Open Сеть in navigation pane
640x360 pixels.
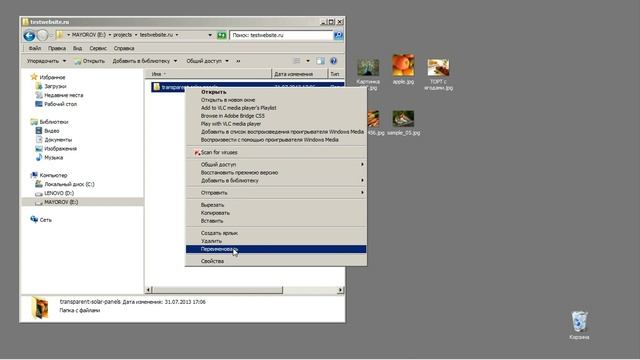[x=41, y=220]
